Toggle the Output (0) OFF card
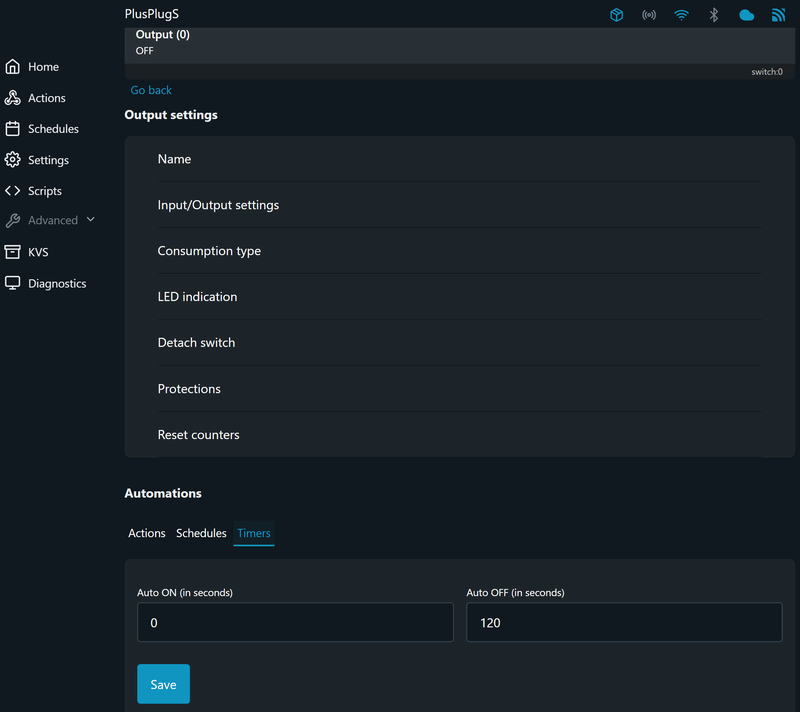 (459, 45)
